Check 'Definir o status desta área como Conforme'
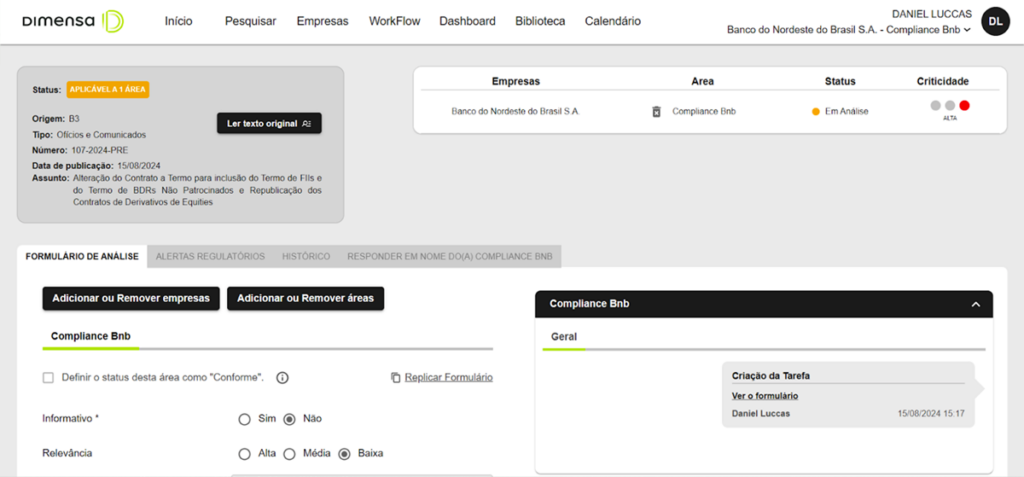The height and width of the screenshot is (477, 1024). click(48, 378)
